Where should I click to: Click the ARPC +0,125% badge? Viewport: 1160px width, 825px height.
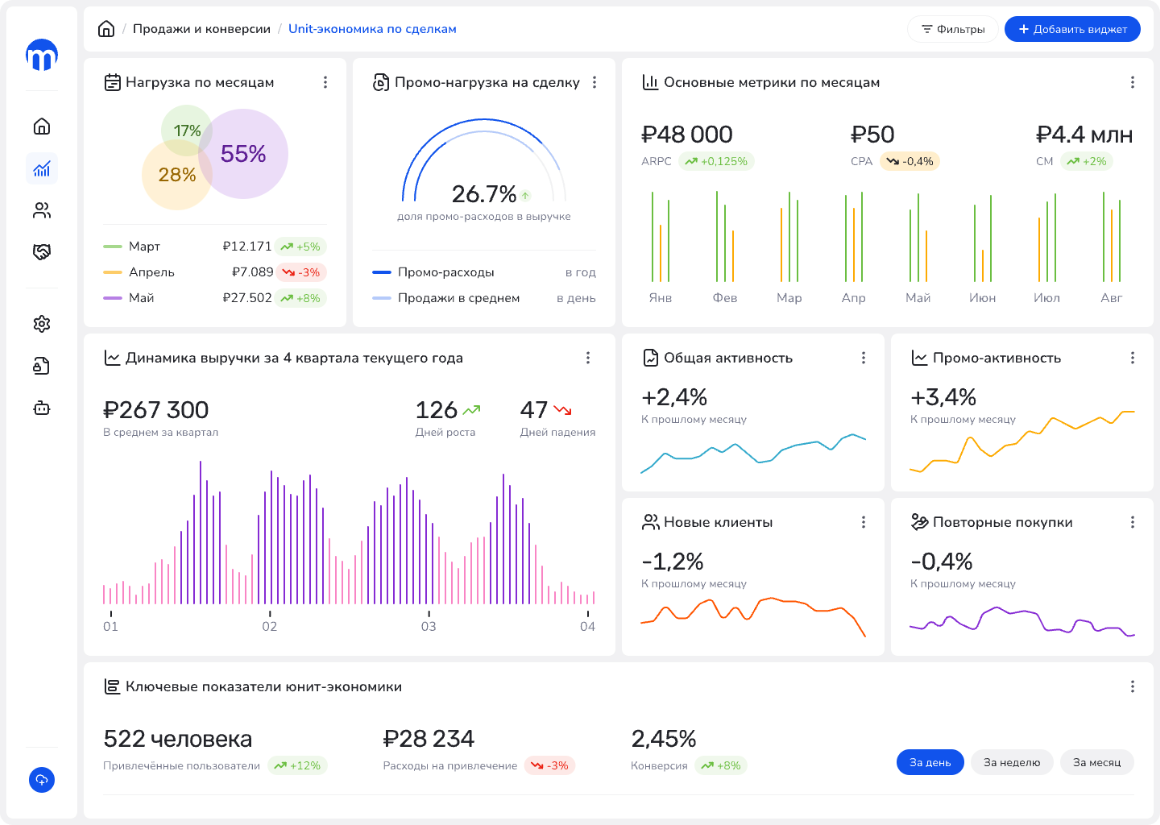click(x=716, y=161)
